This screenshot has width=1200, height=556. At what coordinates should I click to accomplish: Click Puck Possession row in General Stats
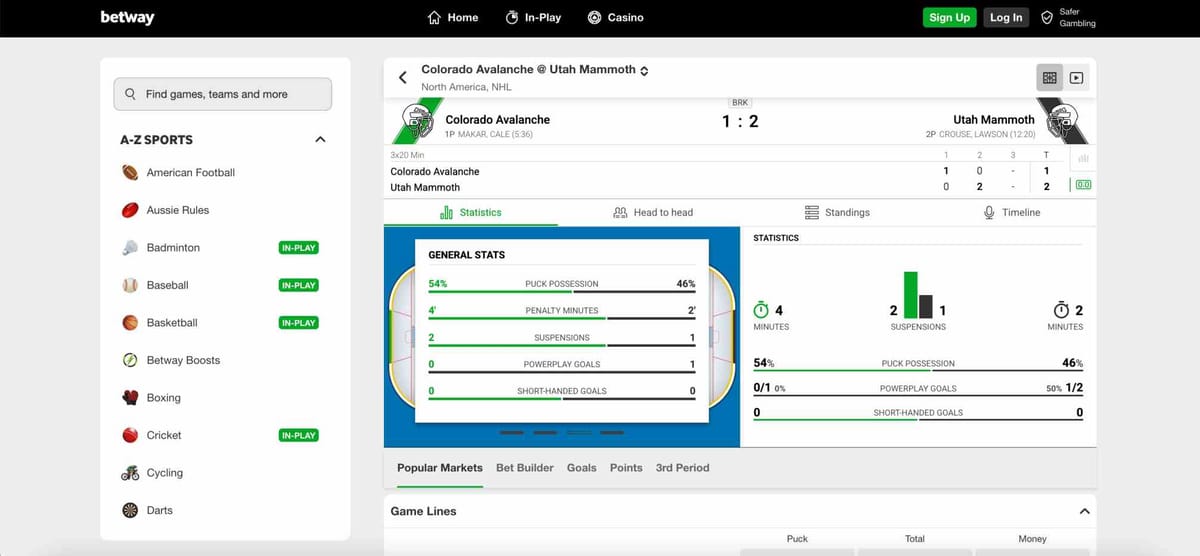click(x=562, y=284)
